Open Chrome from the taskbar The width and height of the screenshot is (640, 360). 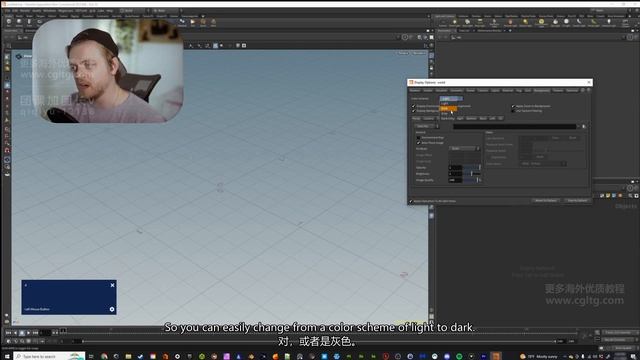click(x=104, y=356)
